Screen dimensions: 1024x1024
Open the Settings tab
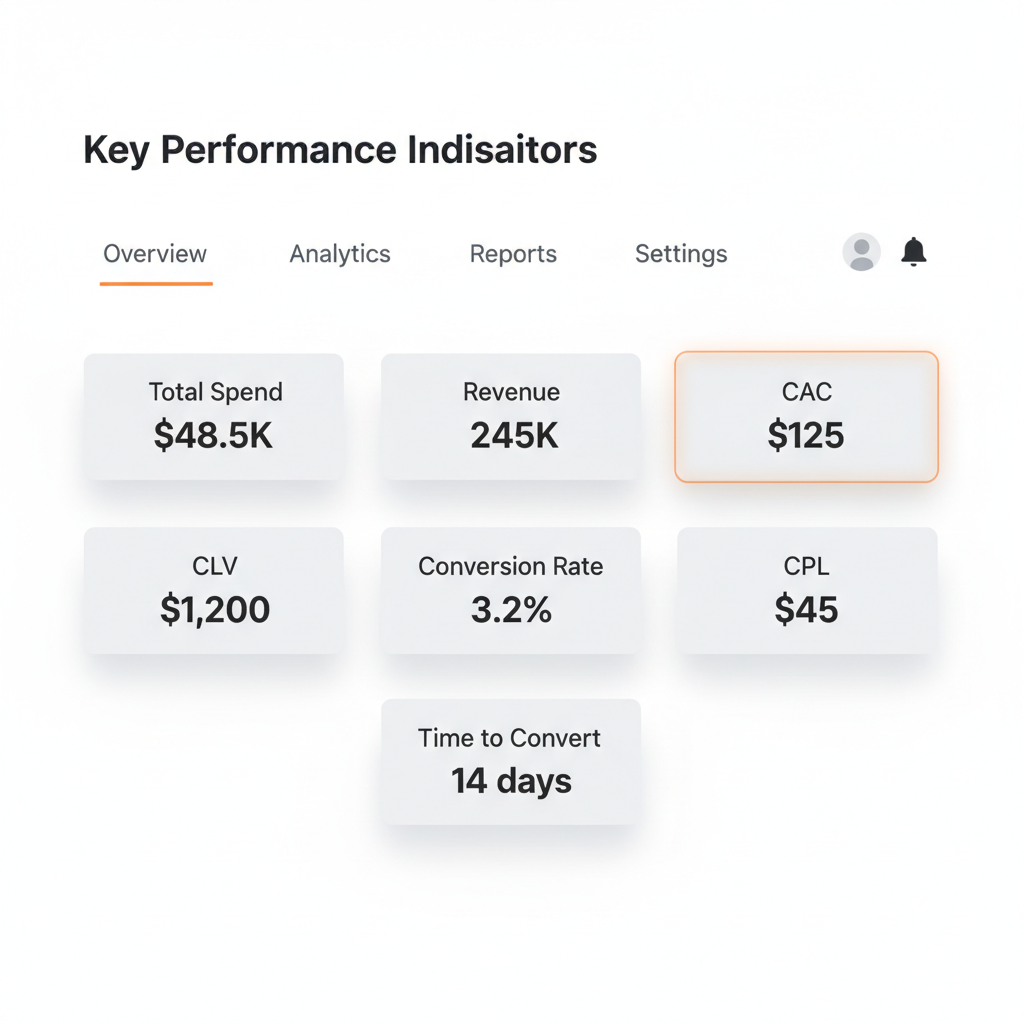point(680,254)
